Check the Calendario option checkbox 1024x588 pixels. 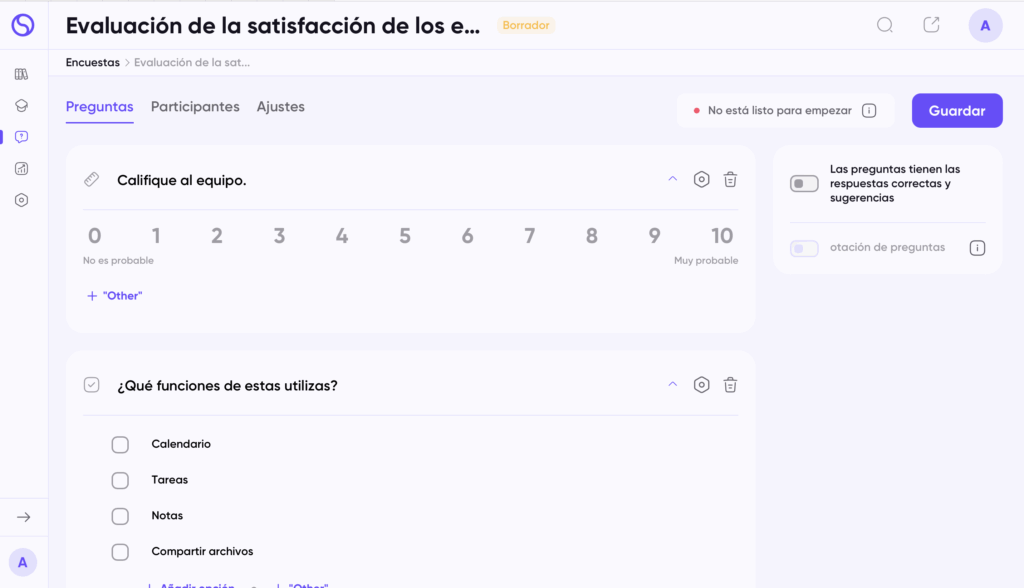[120, 445]
